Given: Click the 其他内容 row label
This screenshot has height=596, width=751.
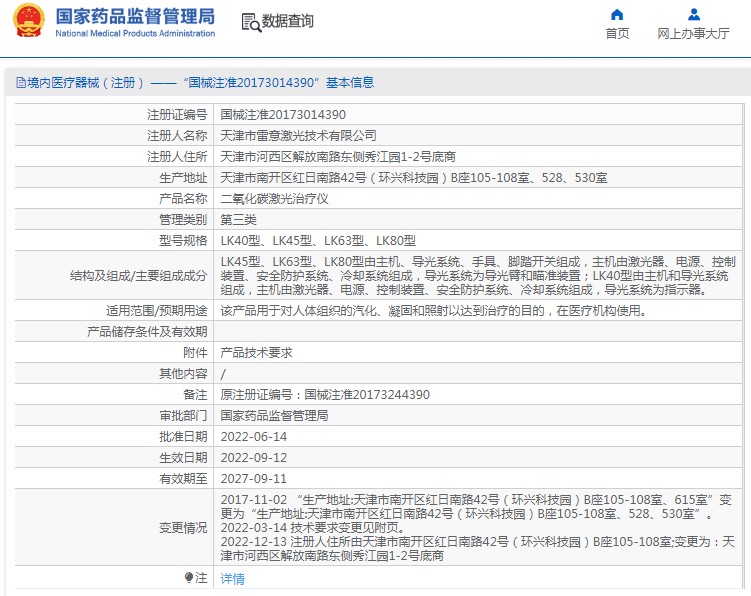Looking at the screenshot, I should point(183,374).
